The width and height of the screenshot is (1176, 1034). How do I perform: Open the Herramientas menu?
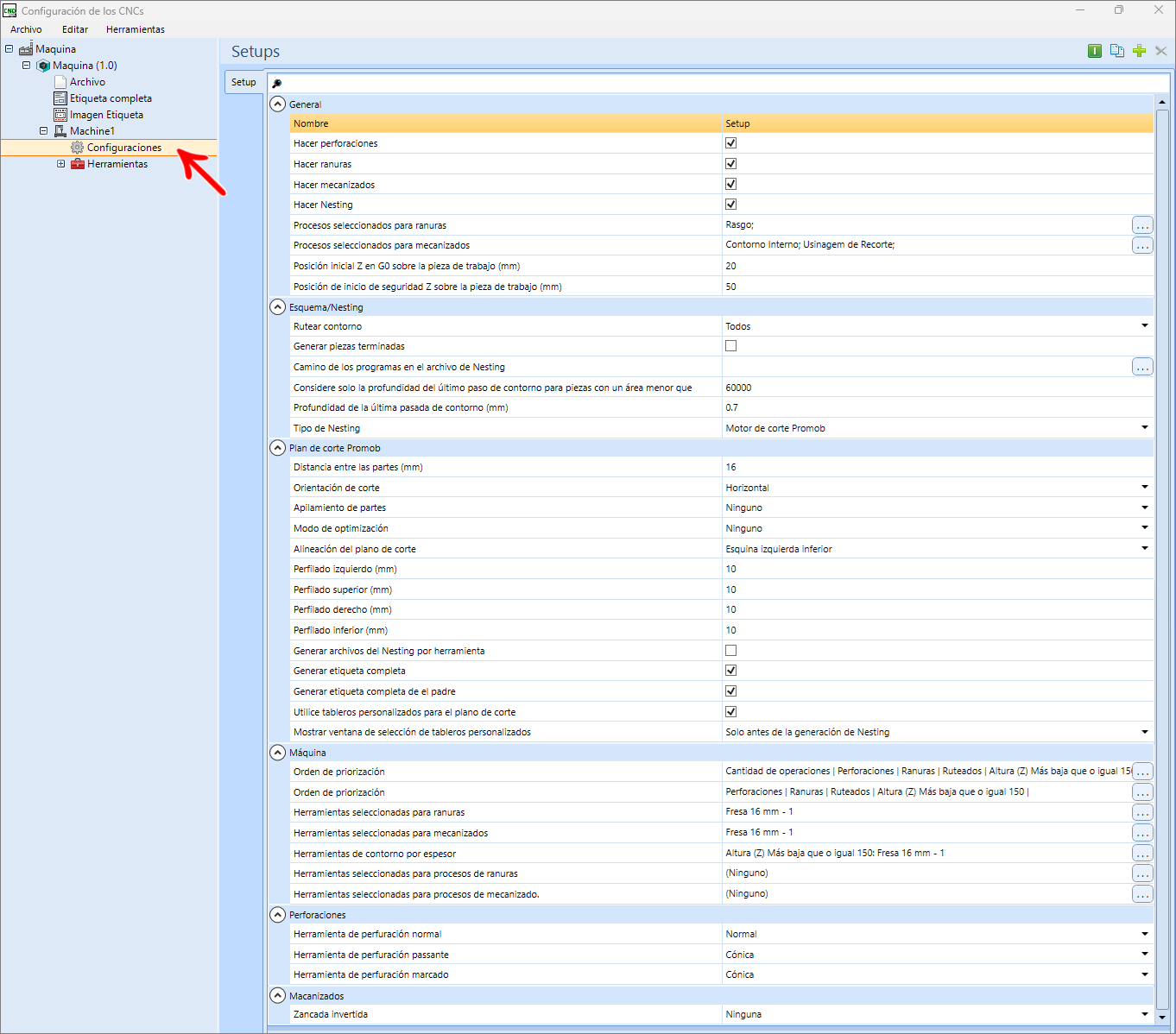point(136,29)
